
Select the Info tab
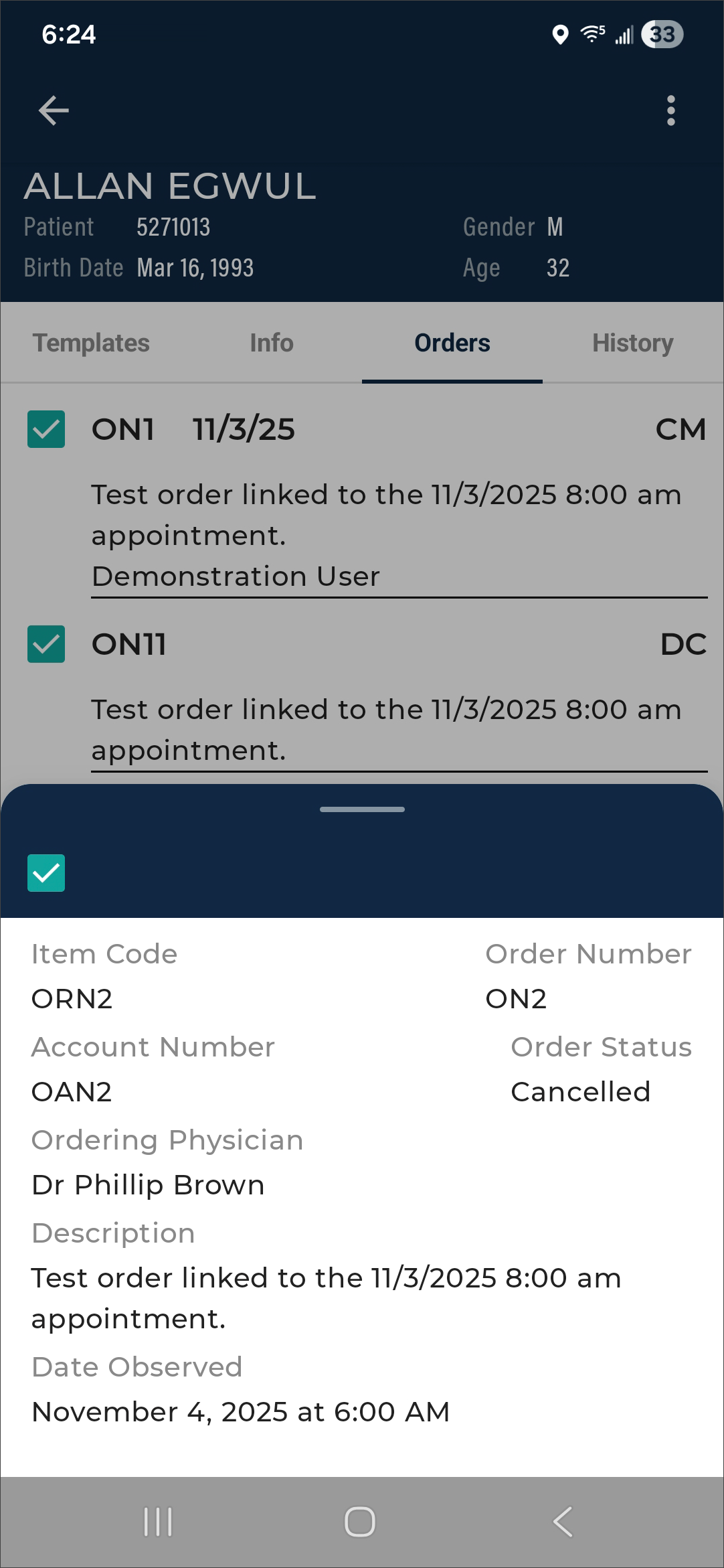[x=272, y=343]
